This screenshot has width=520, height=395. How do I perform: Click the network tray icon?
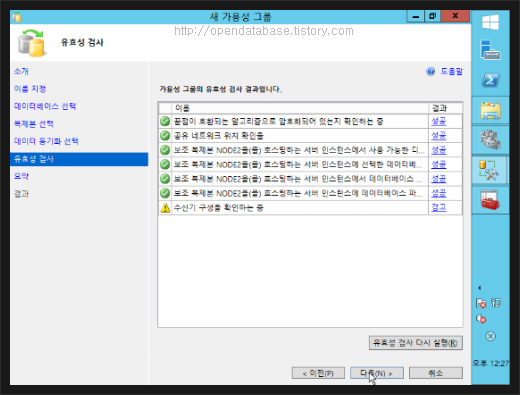point(496,303)
